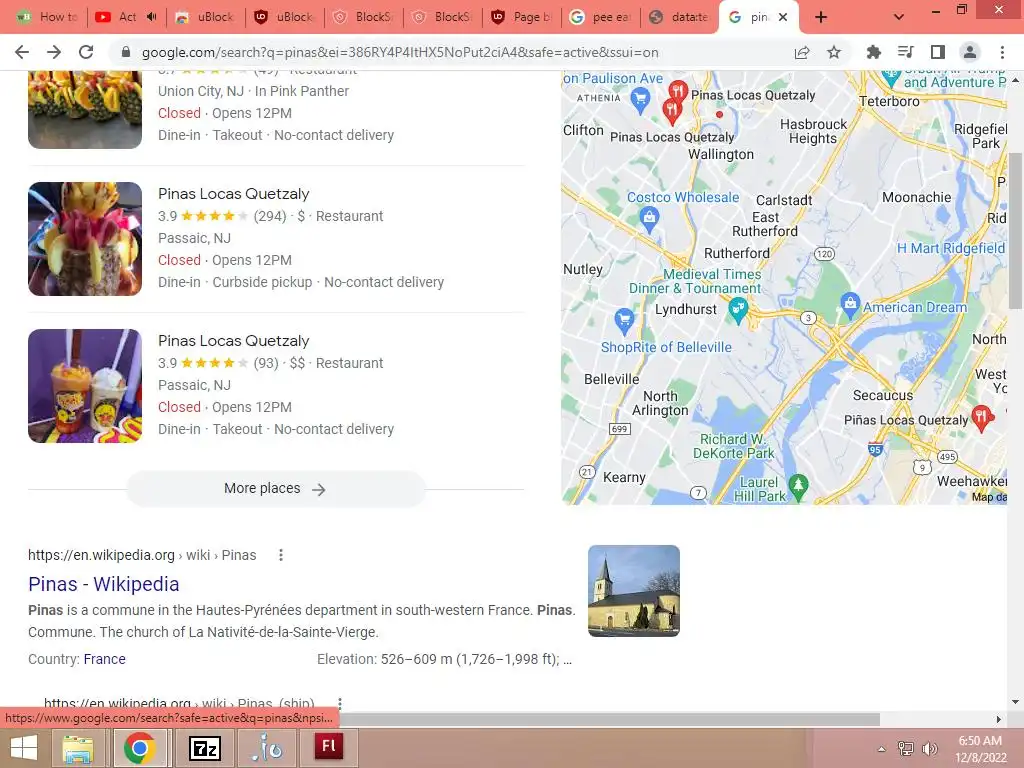Screen dimensions: 1024x768
Task: Switch to the YouTube 'Act' tab
Action: click(127, 17)
